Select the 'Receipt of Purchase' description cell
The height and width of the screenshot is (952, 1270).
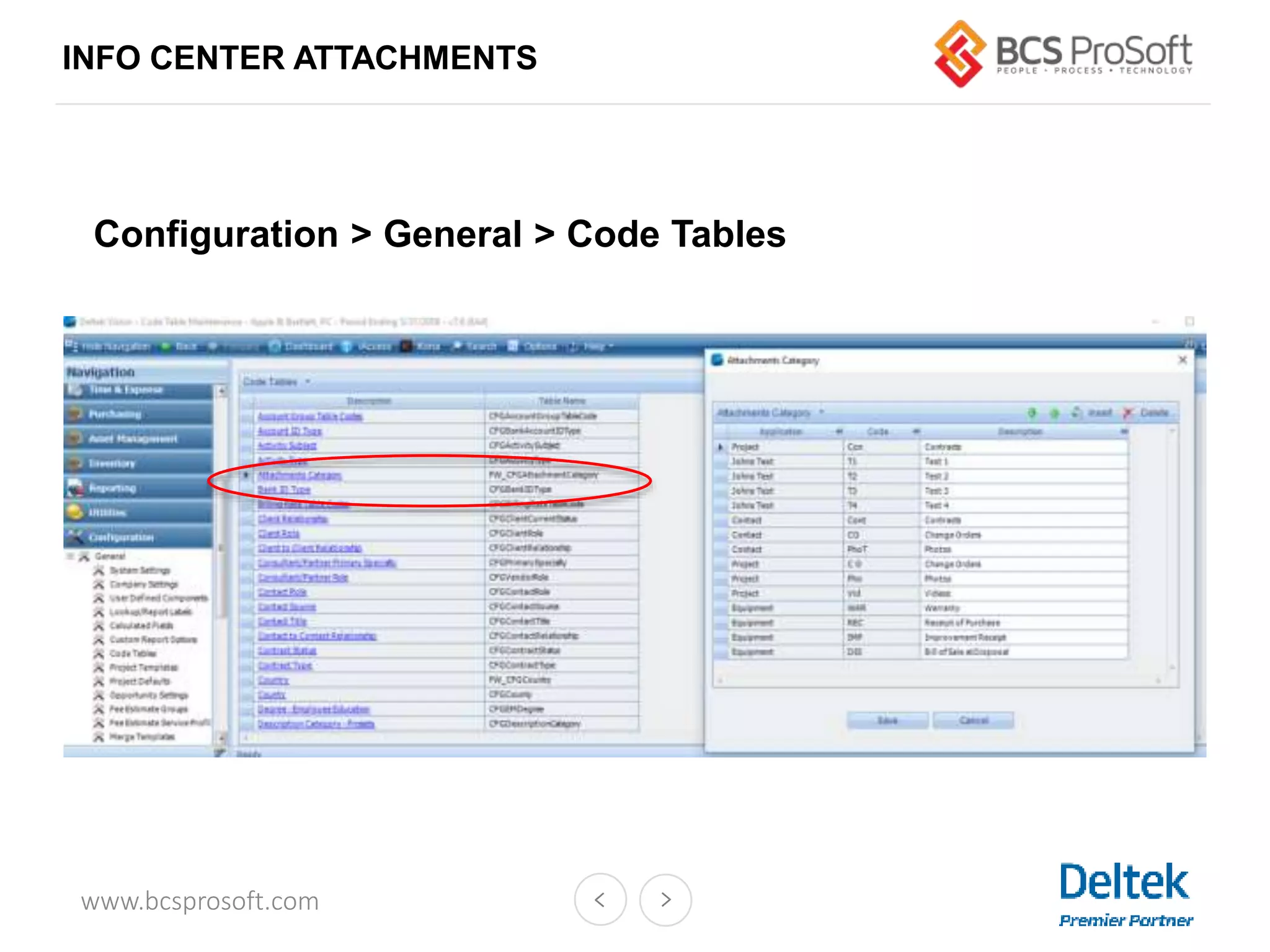(1023, 623)
